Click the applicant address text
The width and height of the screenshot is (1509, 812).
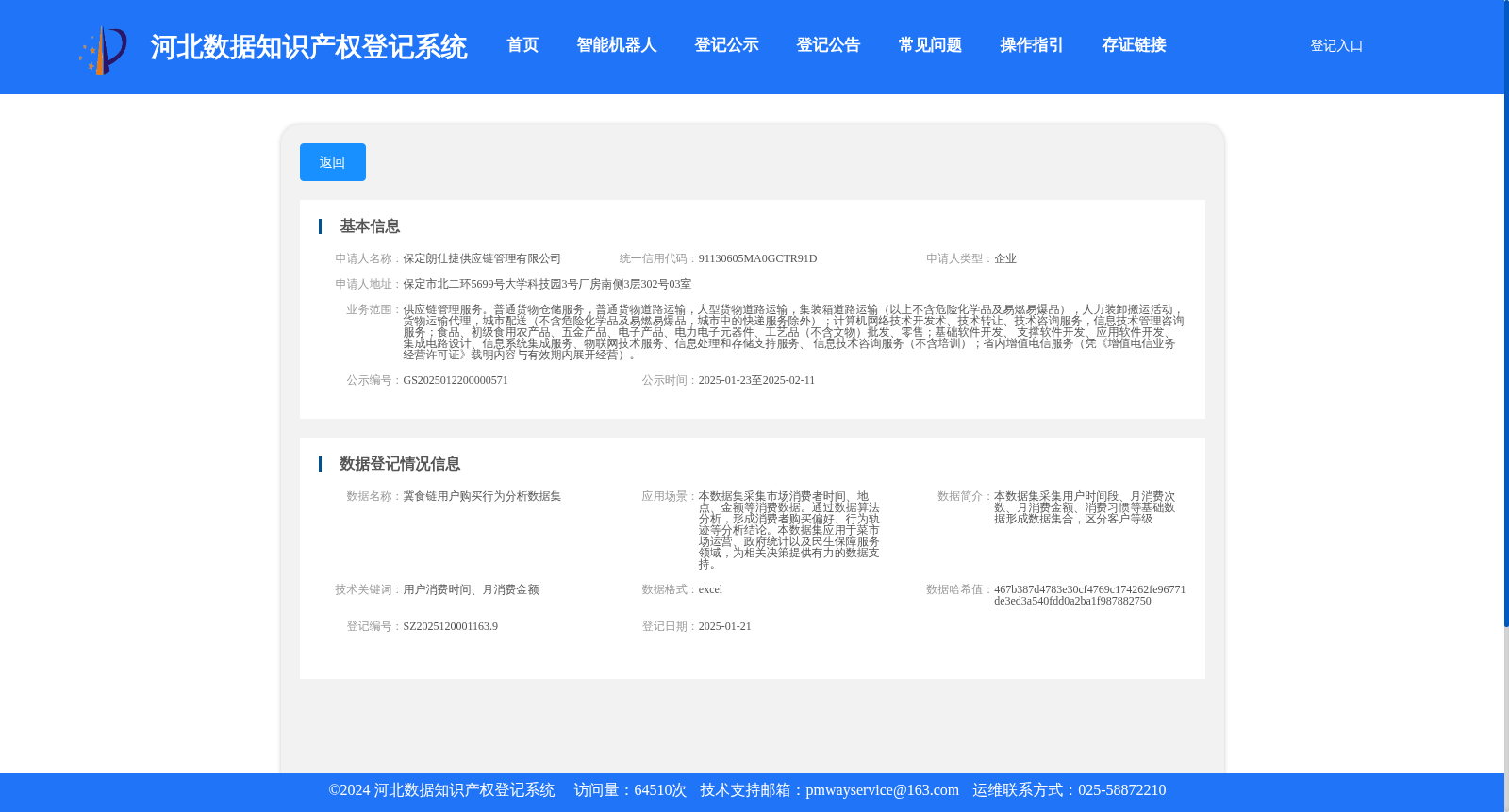pos(547,284)
